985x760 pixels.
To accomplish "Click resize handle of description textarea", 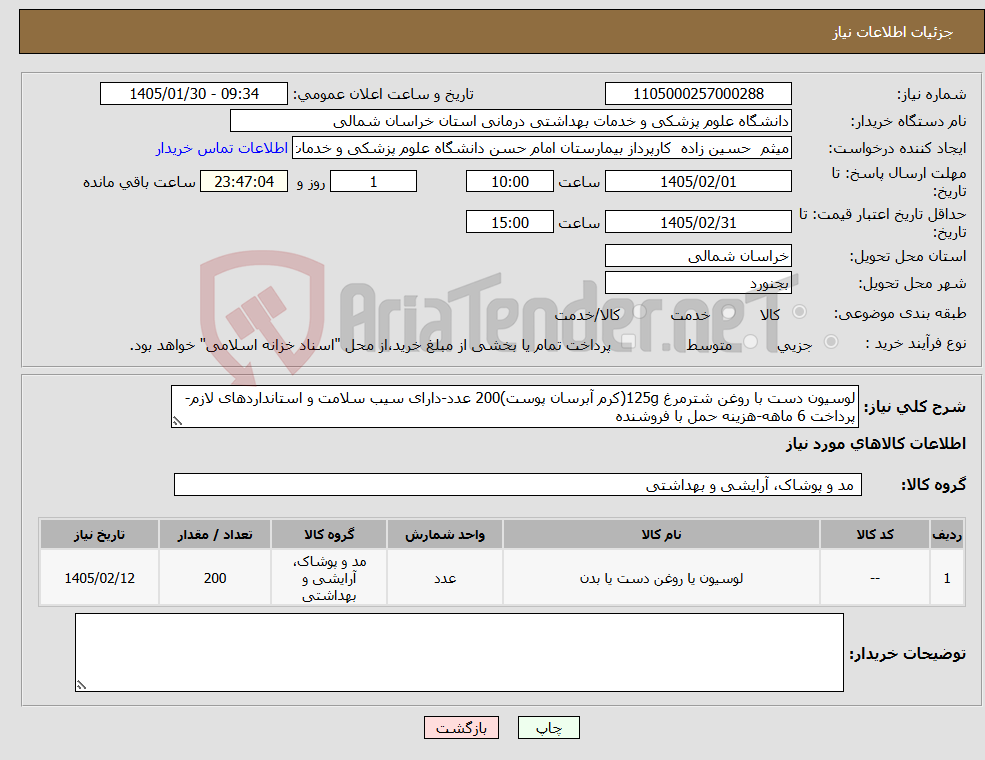I will point(177,421).
